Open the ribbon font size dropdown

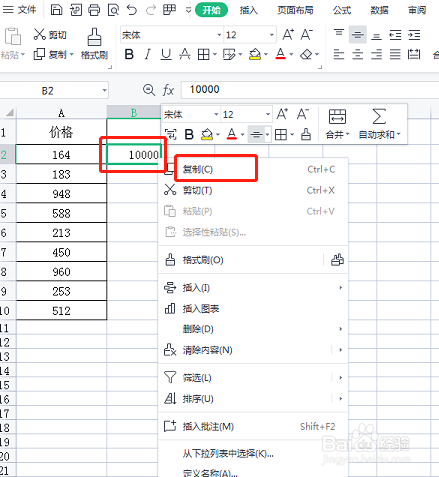(x=272, y=35)
